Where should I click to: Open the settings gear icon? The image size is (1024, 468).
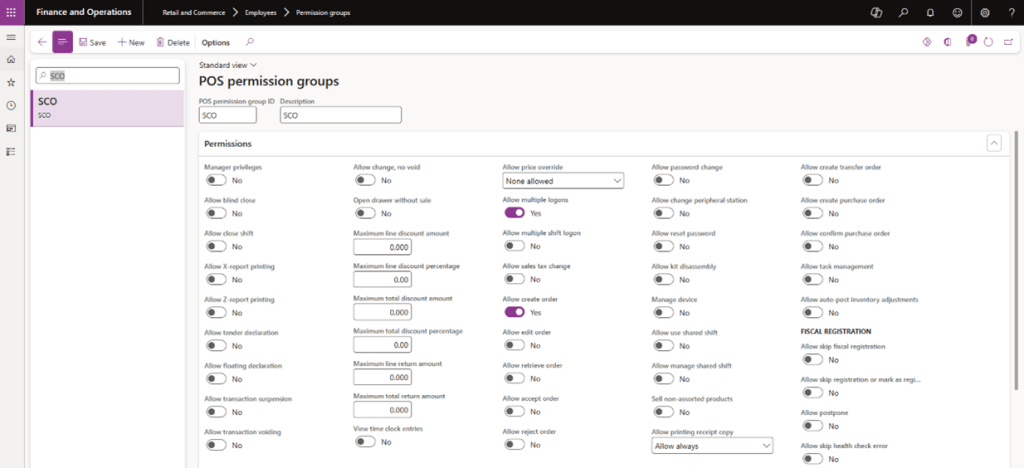coord(985,13)
